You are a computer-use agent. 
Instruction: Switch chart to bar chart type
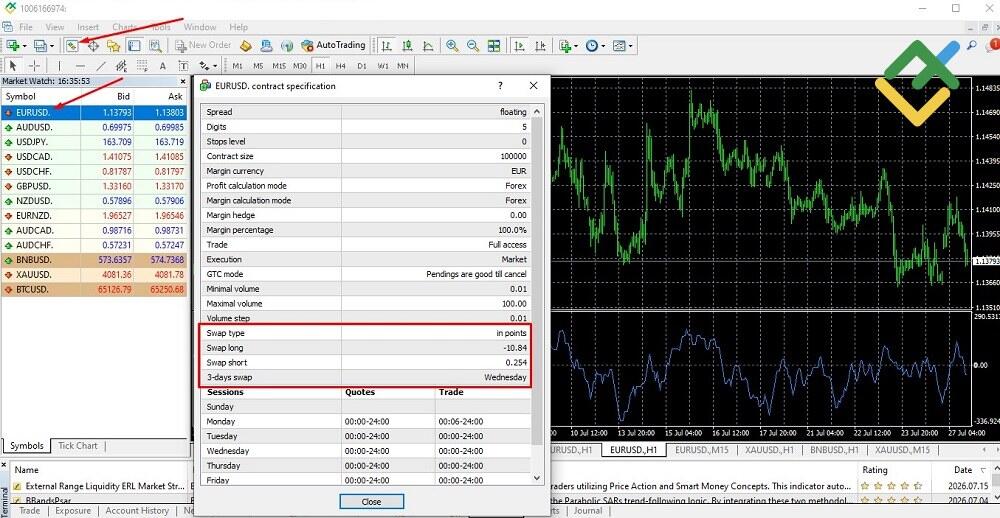pyautogui.click(x=386, y=45)
